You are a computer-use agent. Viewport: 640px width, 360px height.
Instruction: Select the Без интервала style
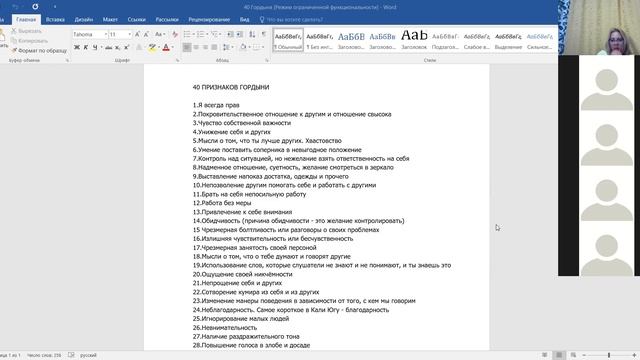tap(320, 40)
